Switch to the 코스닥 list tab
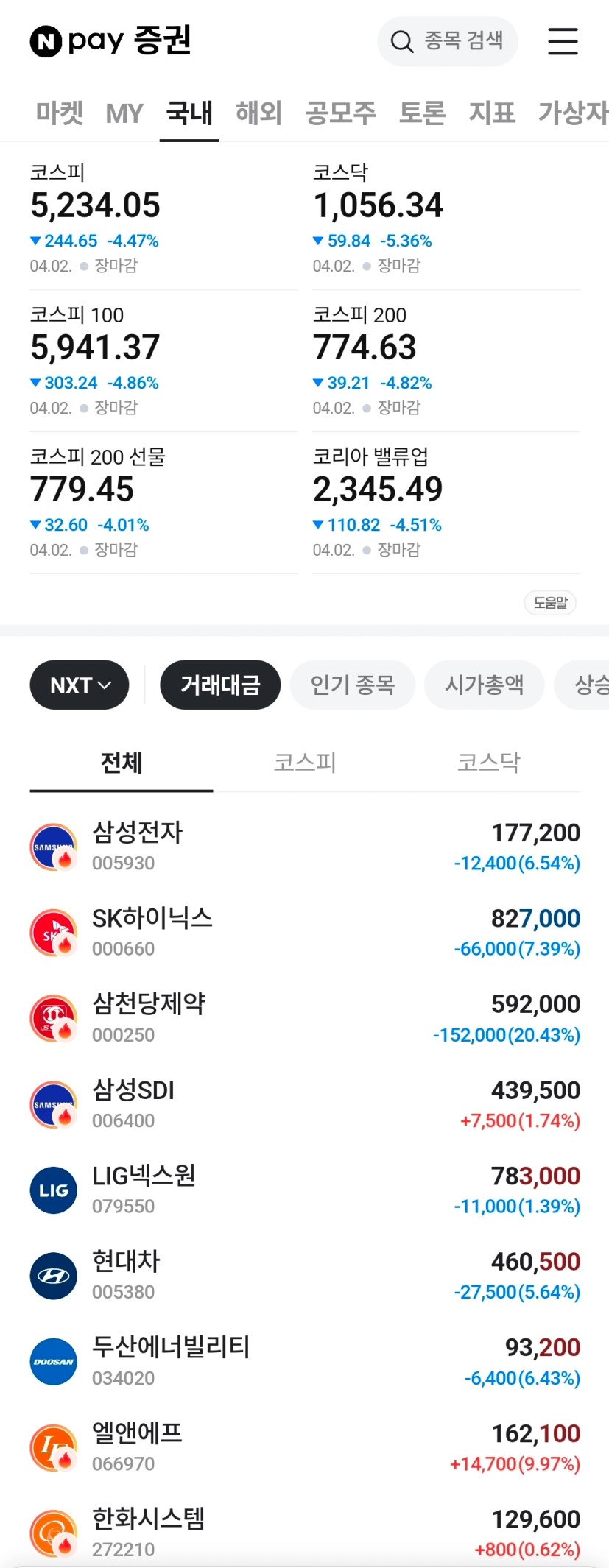 tap(488, 763)
